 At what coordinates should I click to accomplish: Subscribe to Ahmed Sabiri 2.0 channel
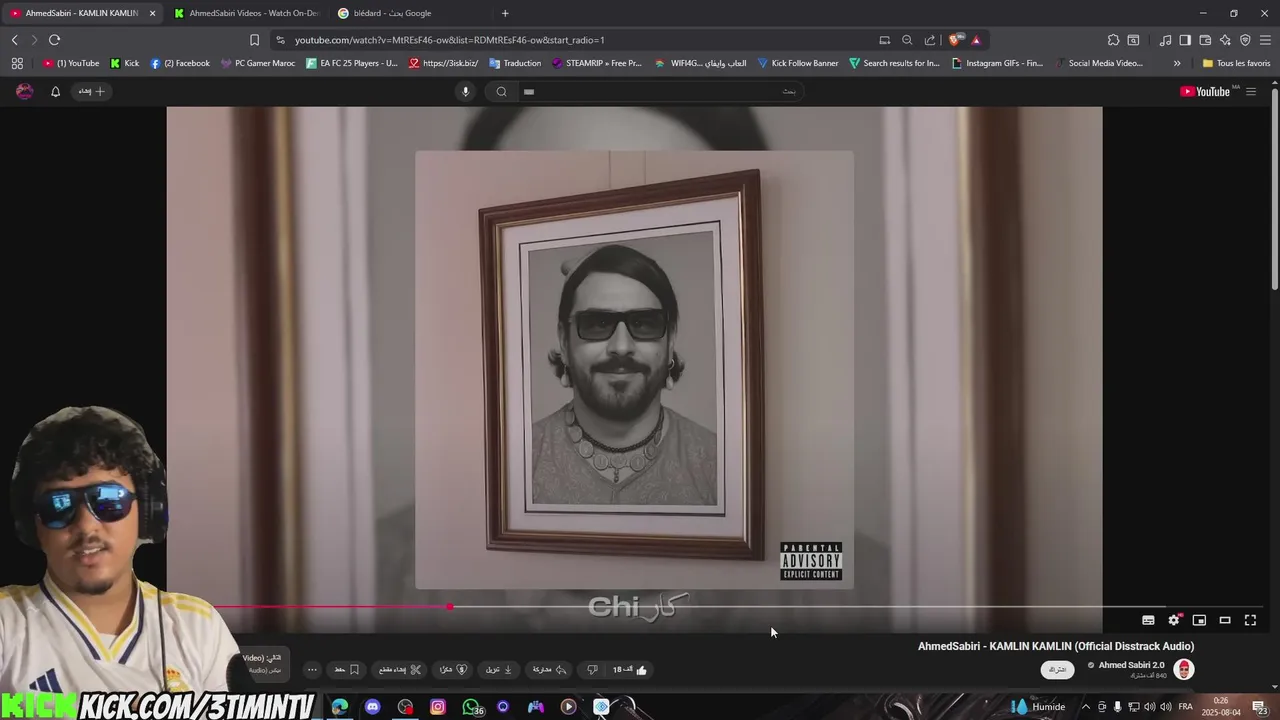[x=1057, y=669]
